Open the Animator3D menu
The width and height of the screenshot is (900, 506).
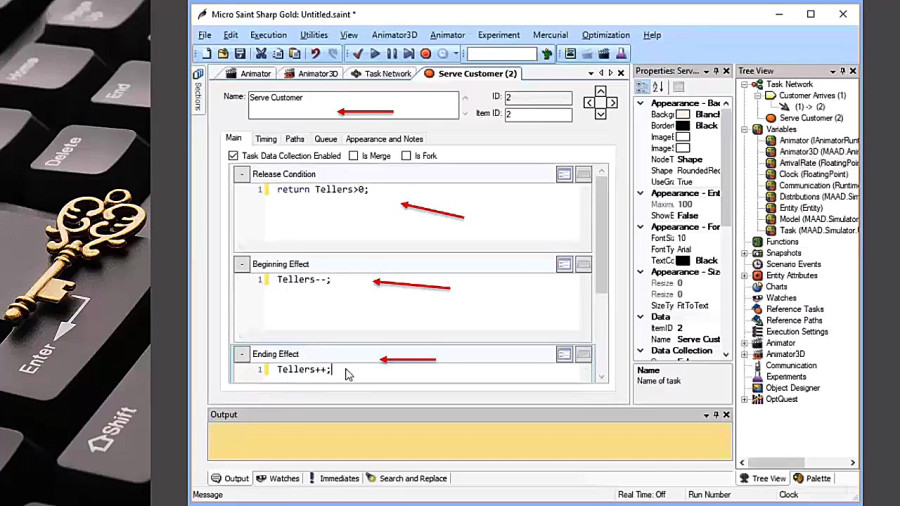(x=394, y=35)
